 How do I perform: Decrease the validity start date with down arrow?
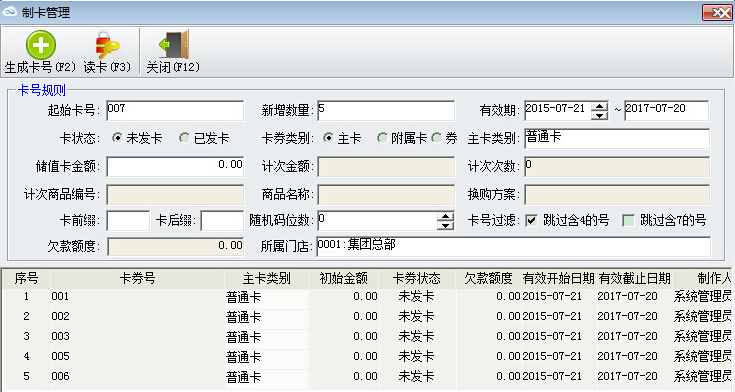(600, 115)
